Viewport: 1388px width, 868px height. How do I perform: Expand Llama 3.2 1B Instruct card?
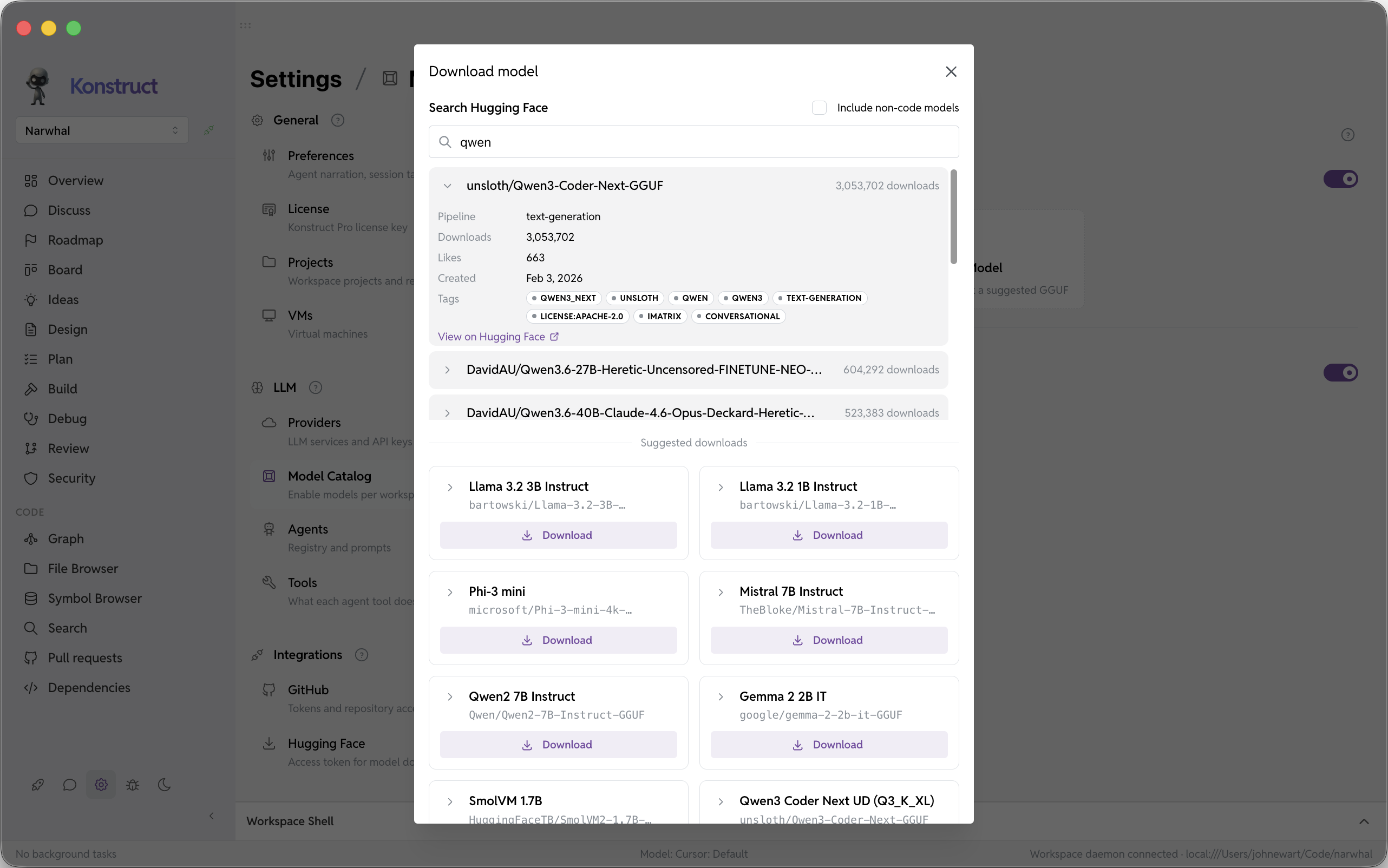(721, 488)
